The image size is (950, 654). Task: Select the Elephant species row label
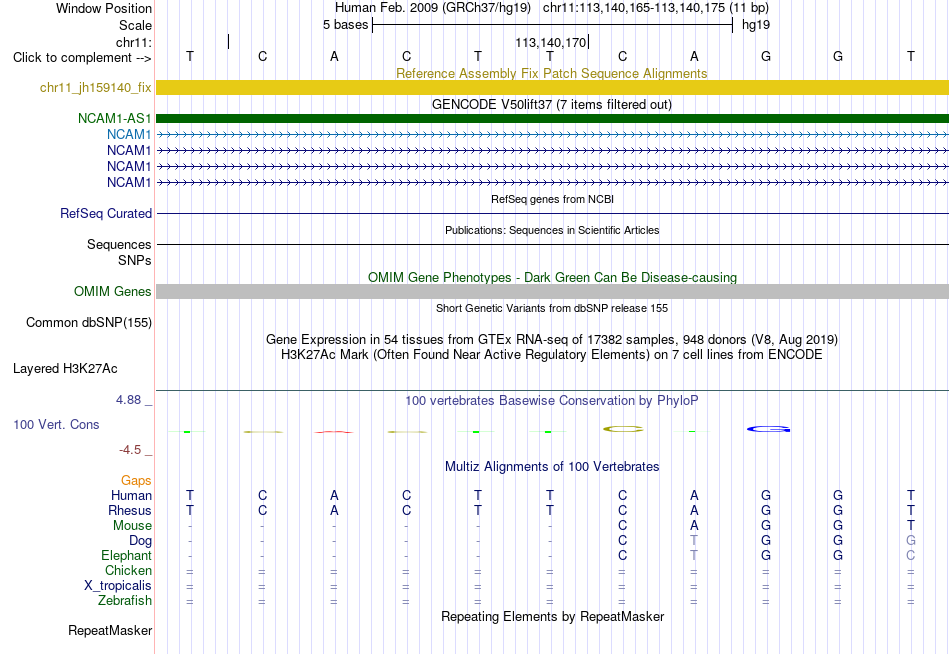coord(126,555)
